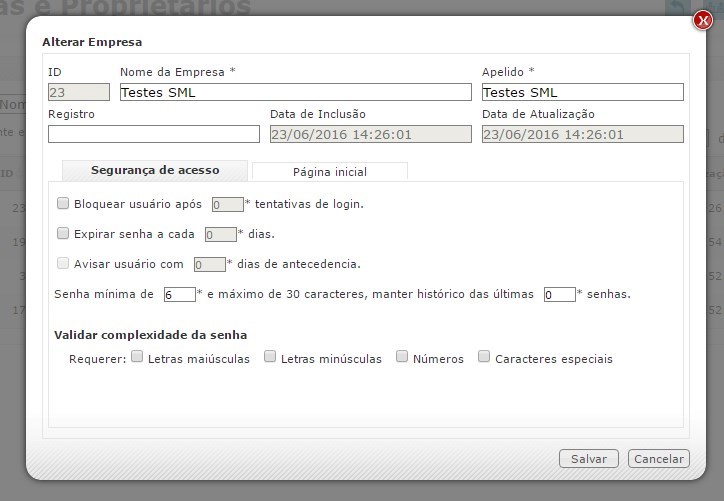
Task: Click the empty Registro field
Action: pyautogui.click(x=153, y=134)
